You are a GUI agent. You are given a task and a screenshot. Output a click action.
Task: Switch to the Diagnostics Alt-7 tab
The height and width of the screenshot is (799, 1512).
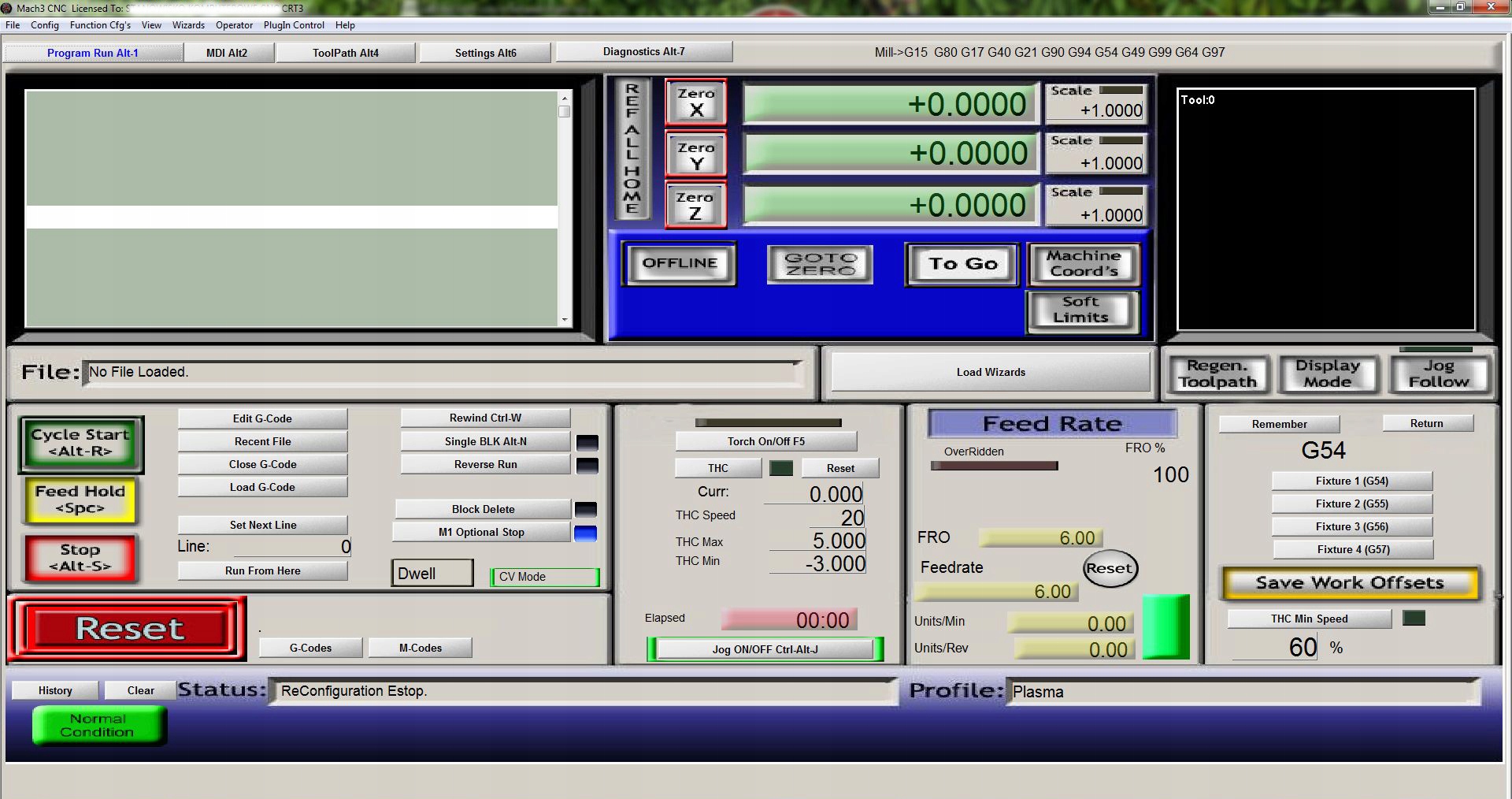[x=643, y=52]
